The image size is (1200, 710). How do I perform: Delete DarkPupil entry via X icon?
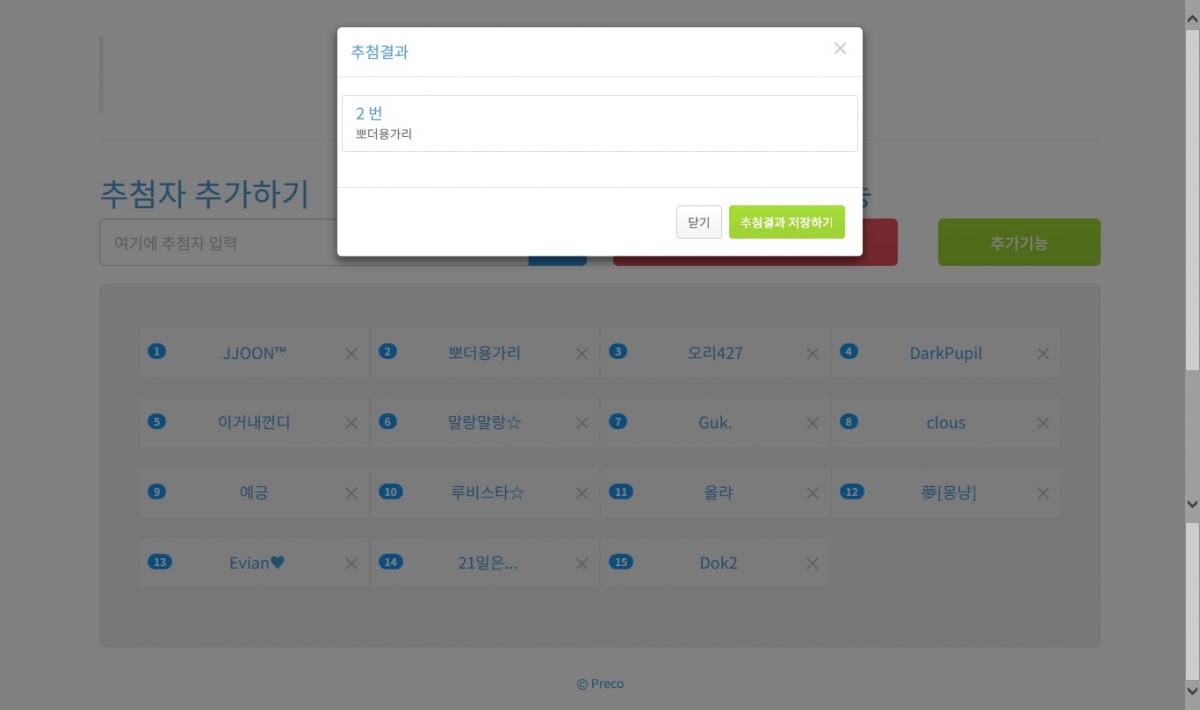1043,354
